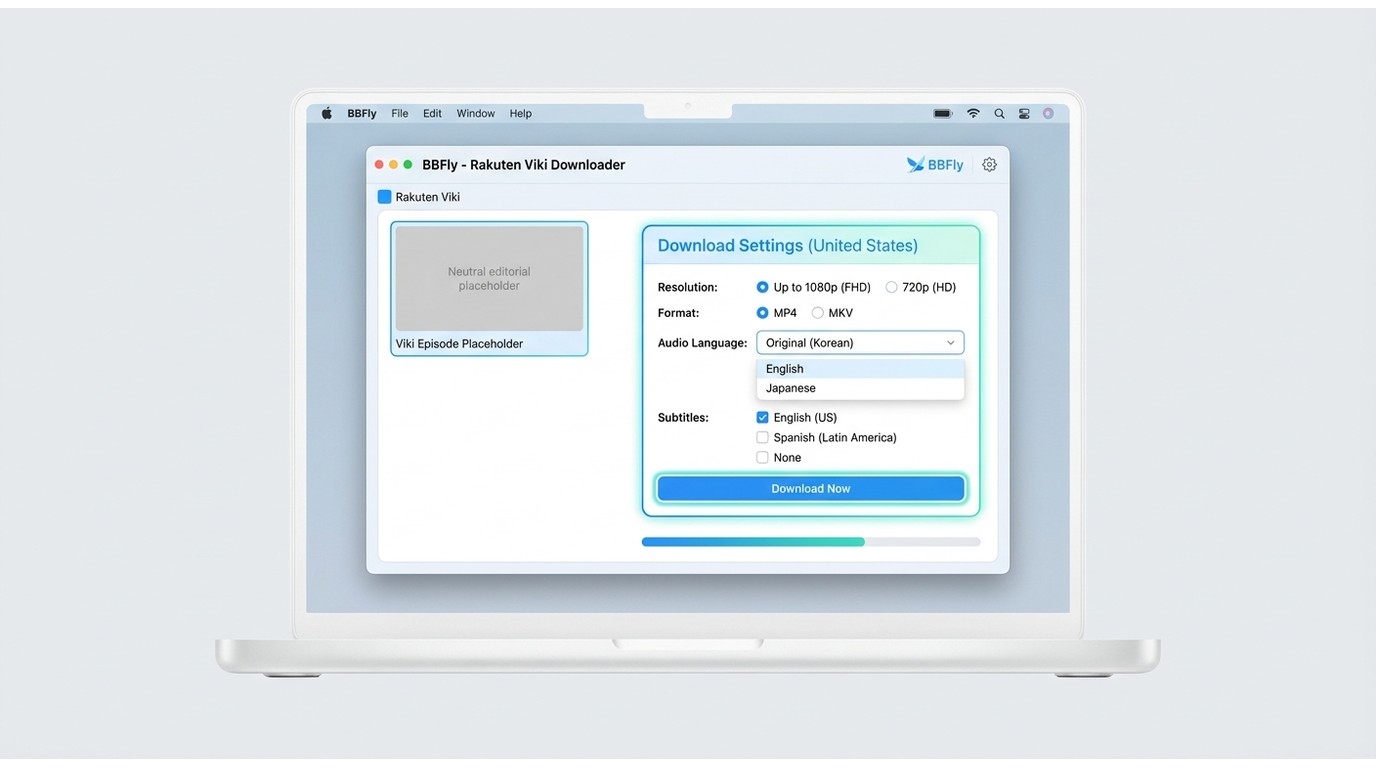Open the Help menu
Image resolution: width=1376 pixels, height=768 pixels.
520,114
